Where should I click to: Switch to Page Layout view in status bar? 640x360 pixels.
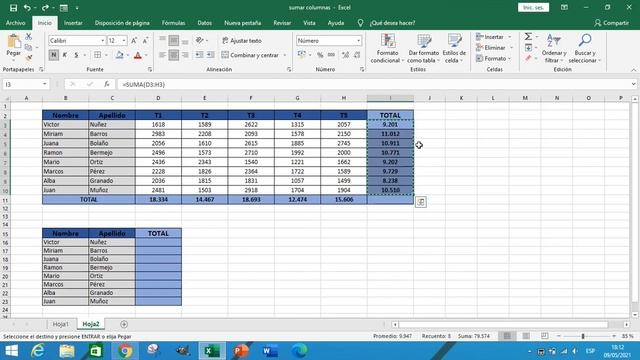click(x=526, y=336)
